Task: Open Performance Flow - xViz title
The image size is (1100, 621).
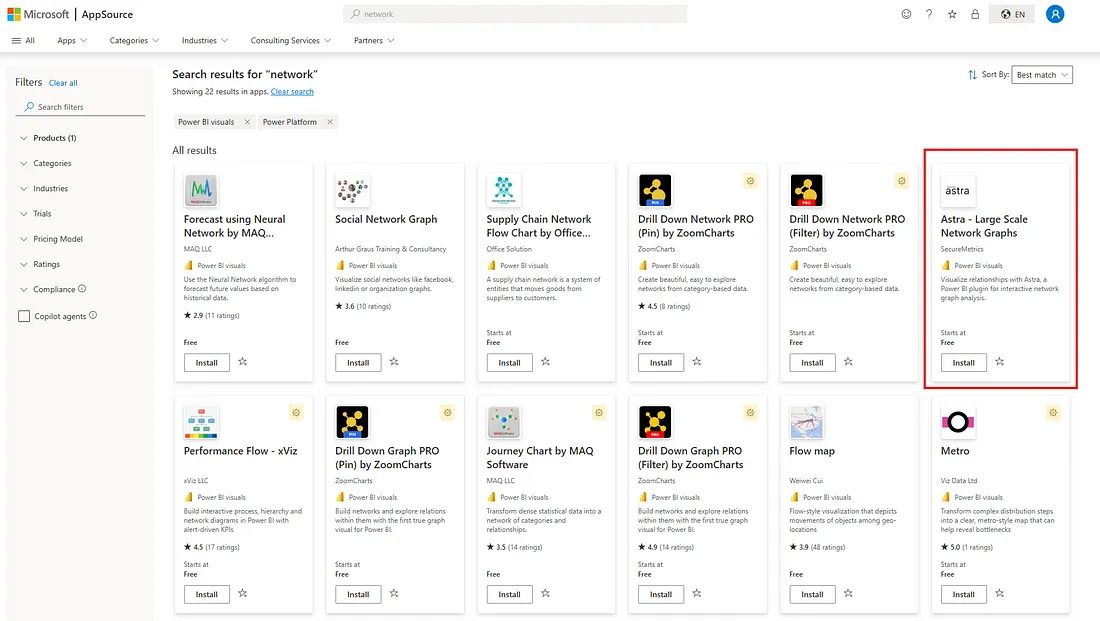Action: [x=241, y=451]
